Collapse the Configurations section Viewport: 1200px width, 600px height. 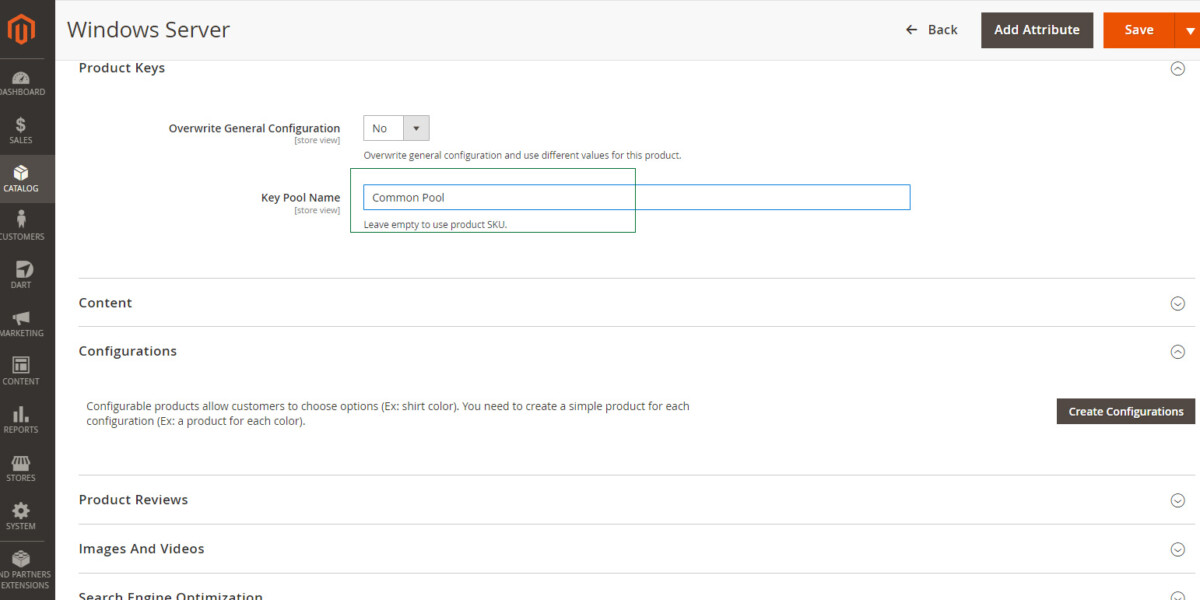pos(1178,352)
